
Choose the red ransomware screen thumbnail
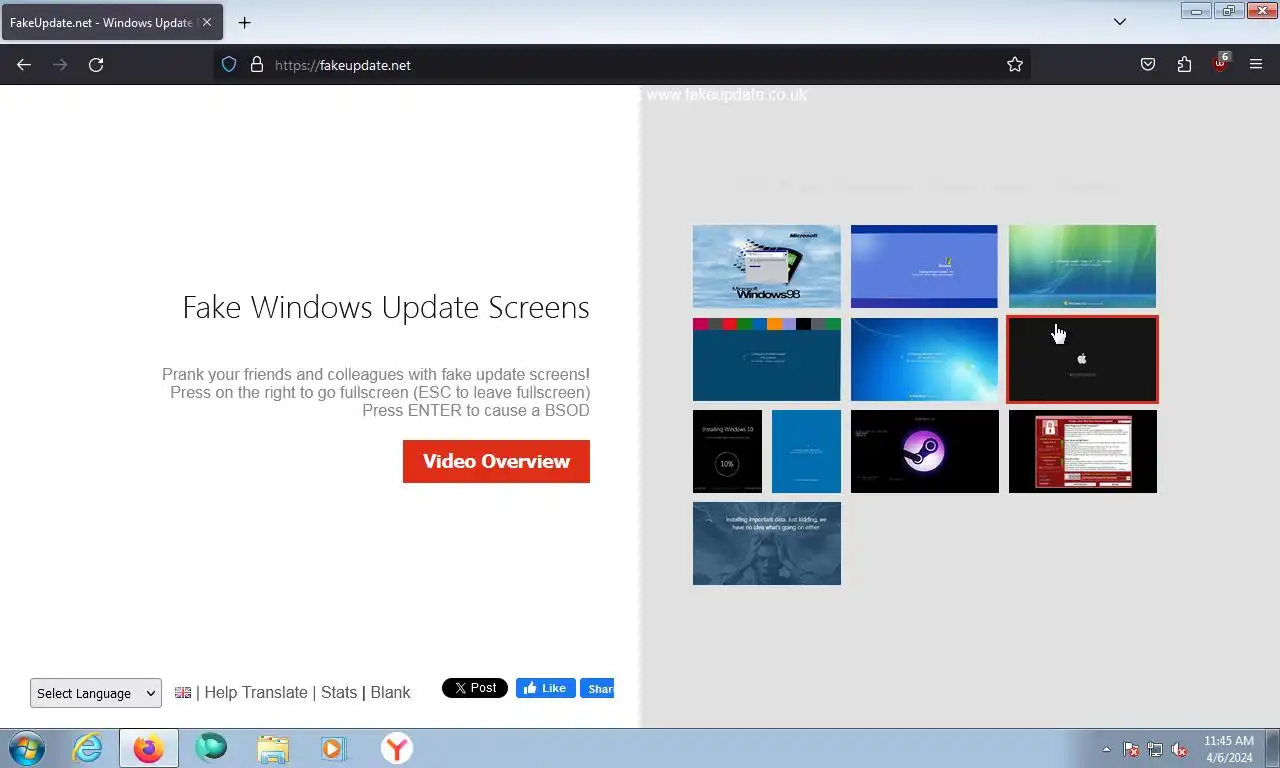point(1082,451)
